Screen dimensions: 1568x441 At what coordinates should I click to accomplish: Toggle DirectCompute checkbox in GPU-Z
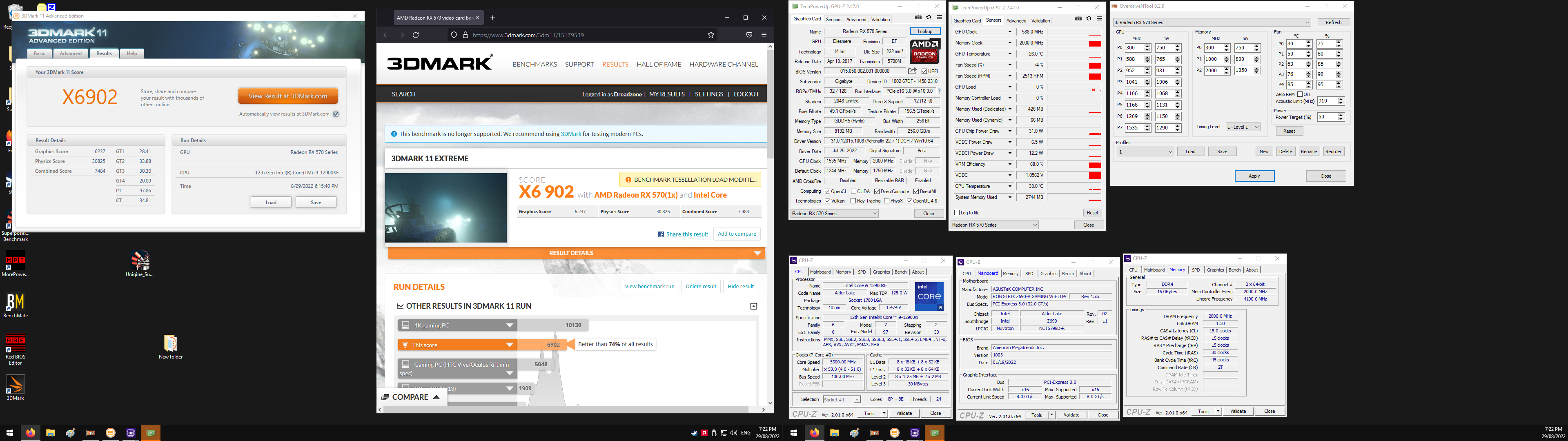click(x=877, y=191)
